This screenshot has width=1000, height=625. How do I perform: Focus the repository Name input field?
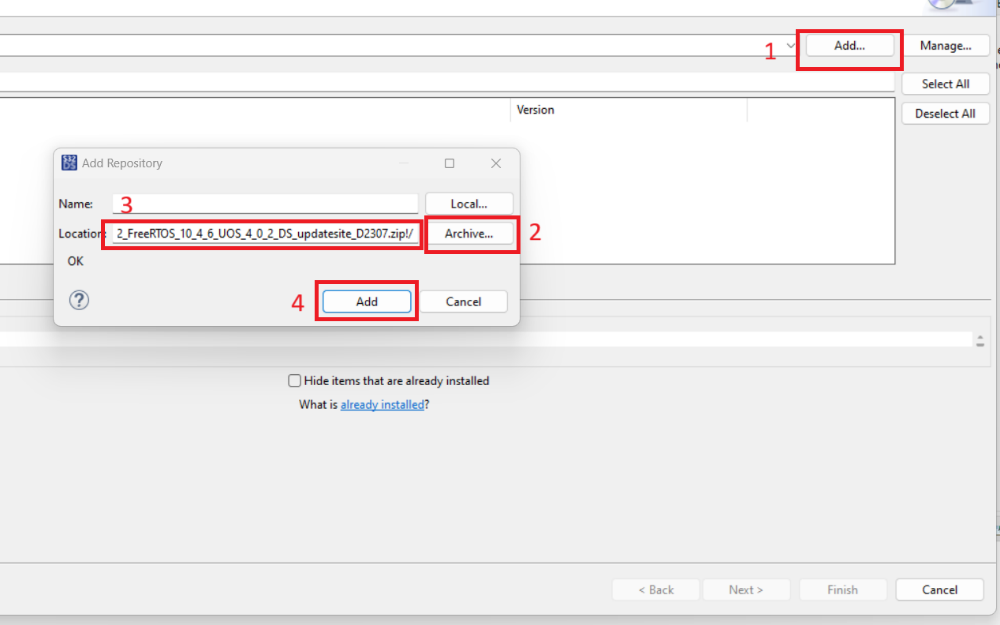[265, 204]
